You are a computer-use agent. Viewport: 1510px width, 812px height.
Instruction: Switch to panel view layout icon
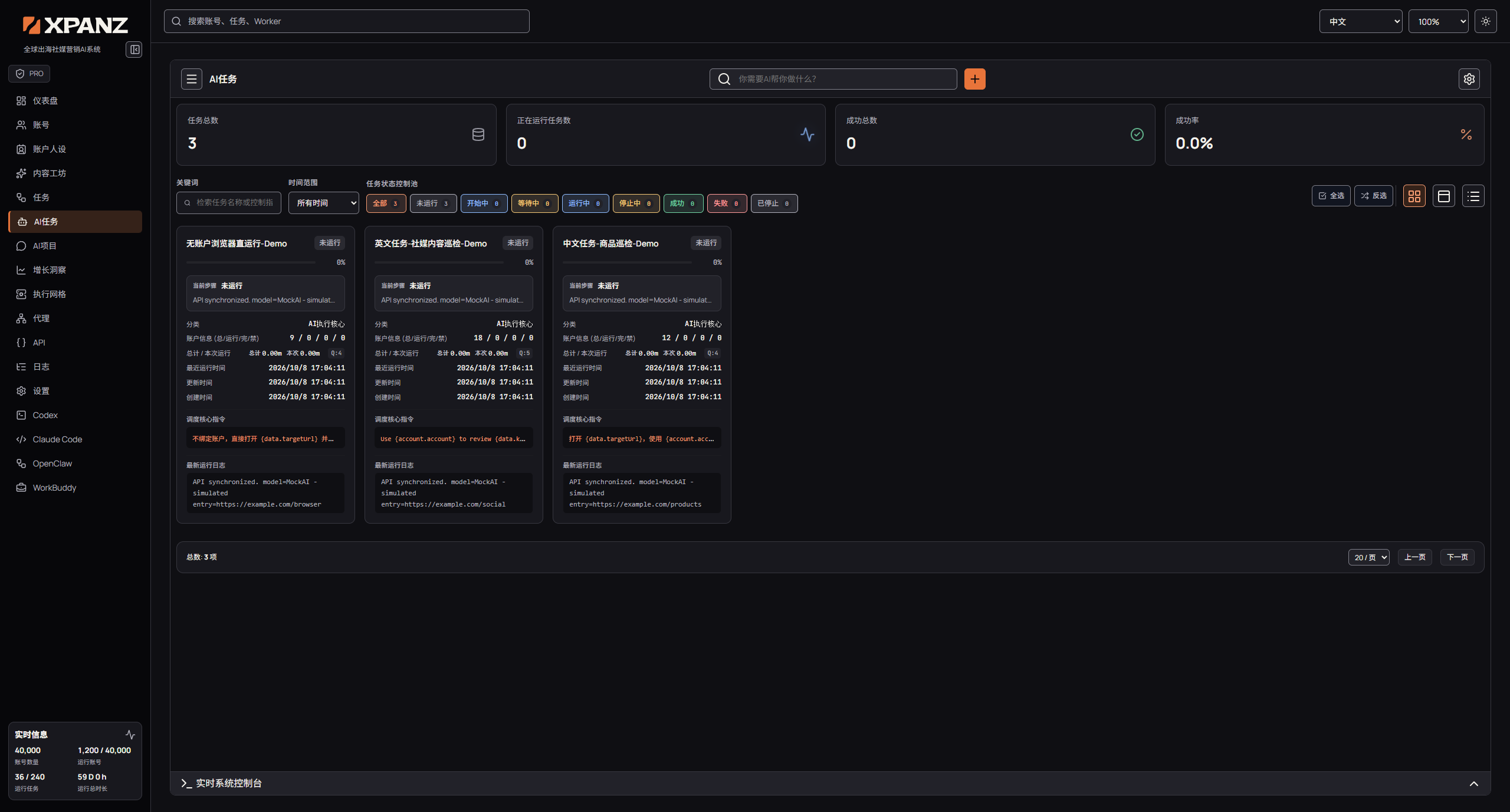1443,196
